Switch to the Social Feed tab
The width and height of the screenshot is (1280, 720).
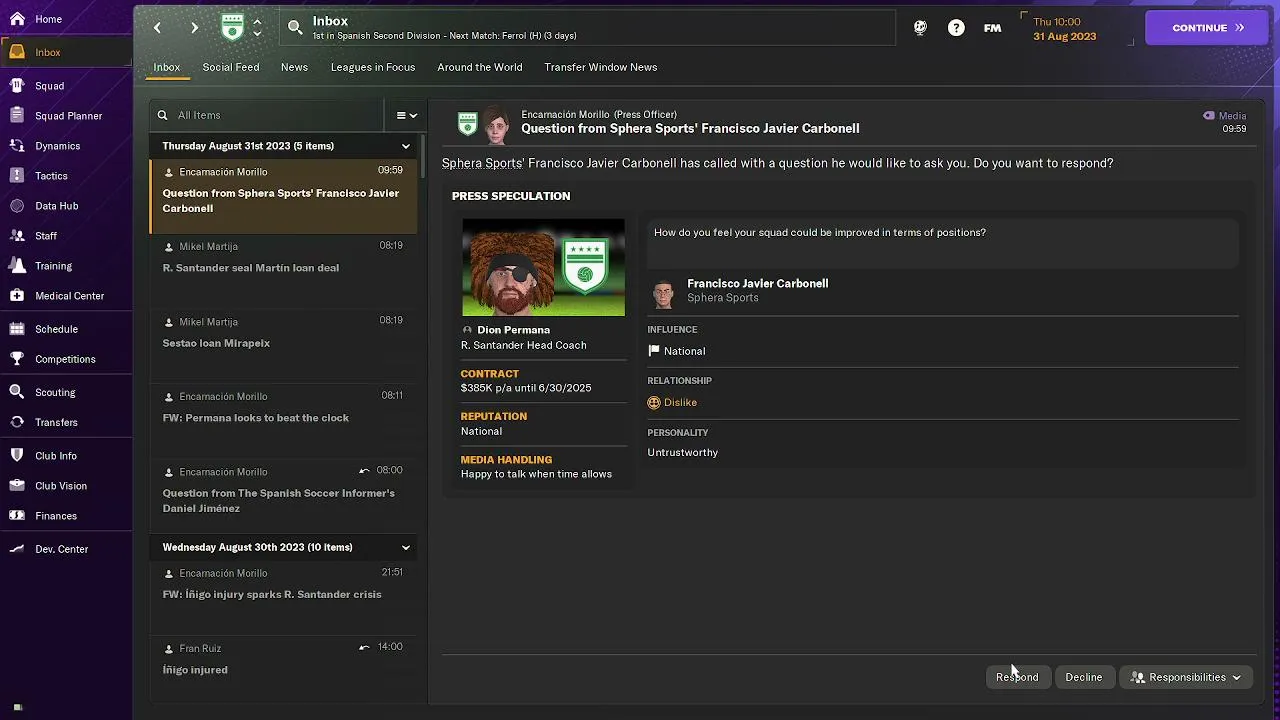click(x=231, y=67)
